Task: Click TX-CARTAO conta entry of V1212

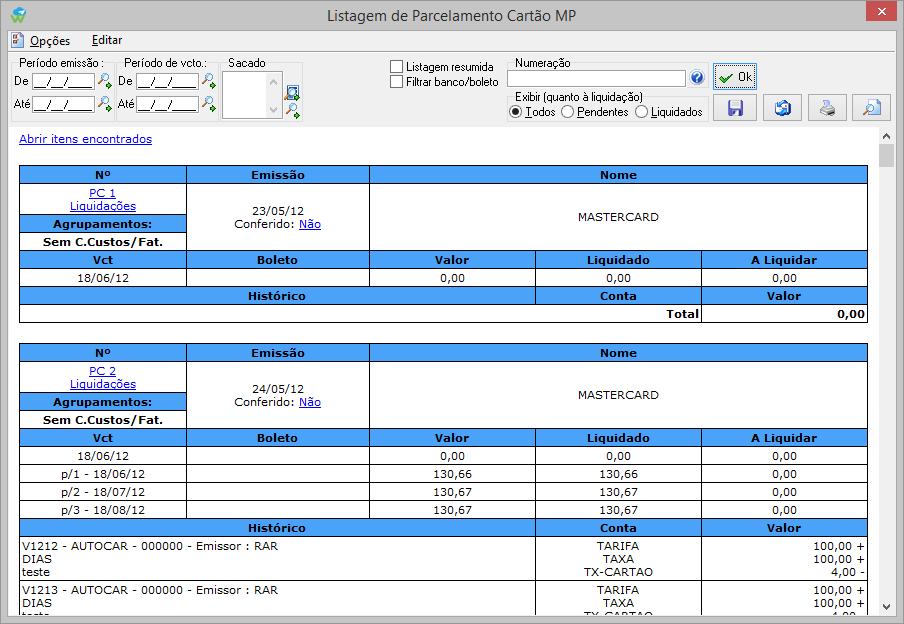Action: tap(618, 572)
